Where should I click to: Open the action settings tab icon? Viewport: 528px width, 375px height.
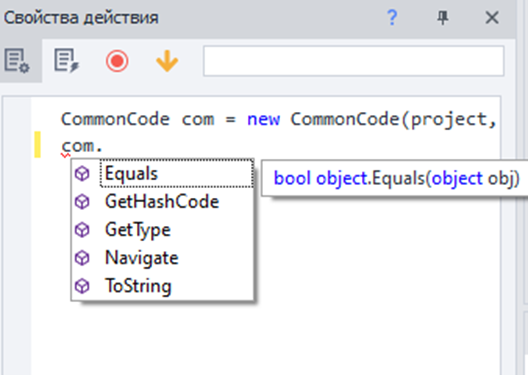coord(17,61)
